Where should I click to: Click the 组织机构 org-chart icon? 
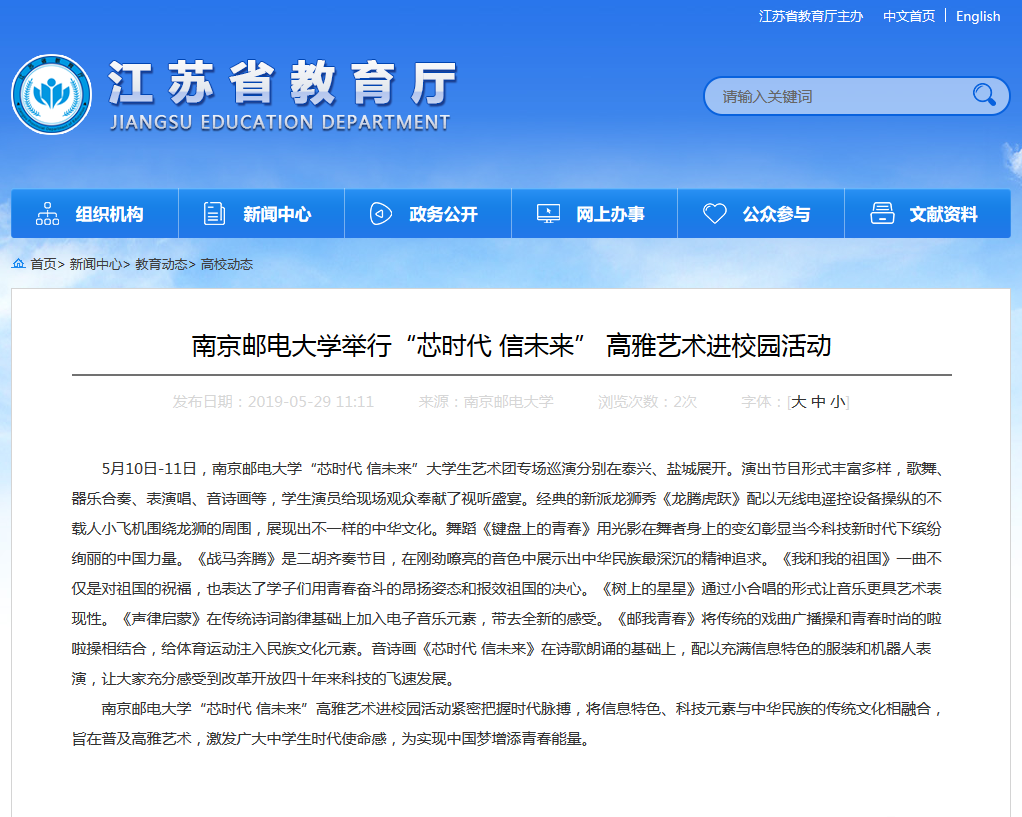coord(48,214)
